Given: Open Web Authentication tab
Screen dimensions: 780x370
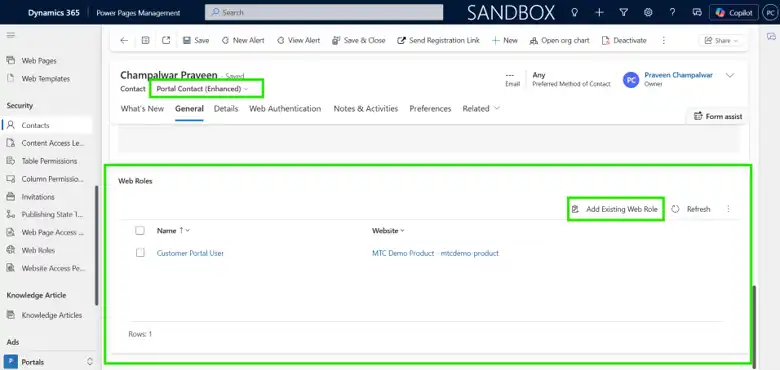Looking at the screenshot, I should point(285,108).
